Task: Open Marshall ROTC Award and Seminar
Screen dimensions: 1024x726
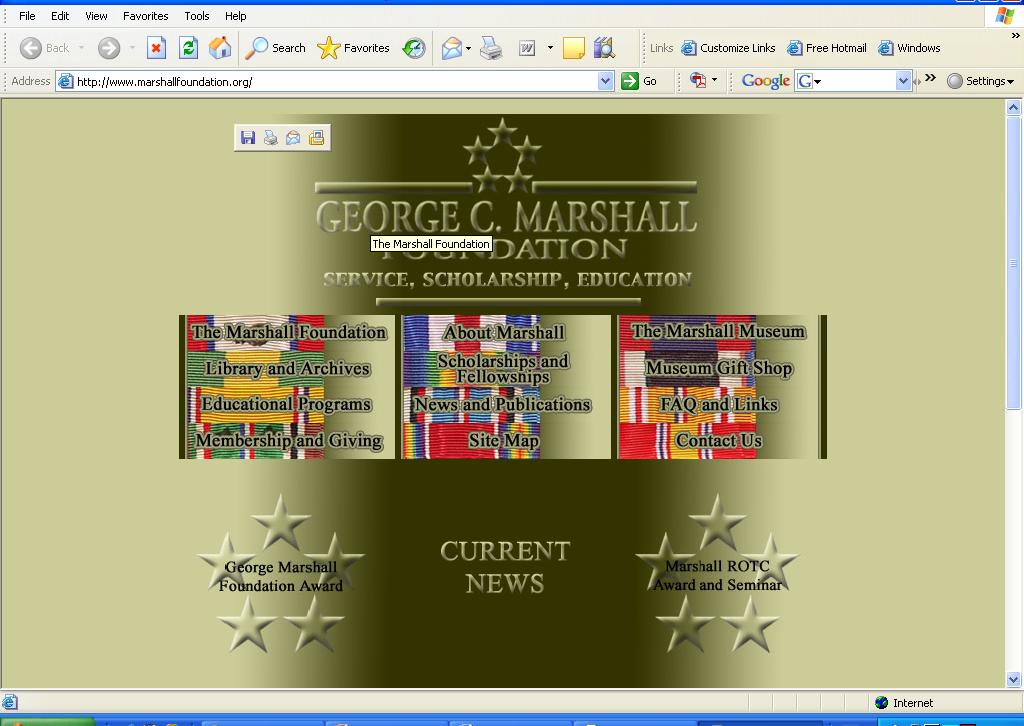Action: [717, 575]
